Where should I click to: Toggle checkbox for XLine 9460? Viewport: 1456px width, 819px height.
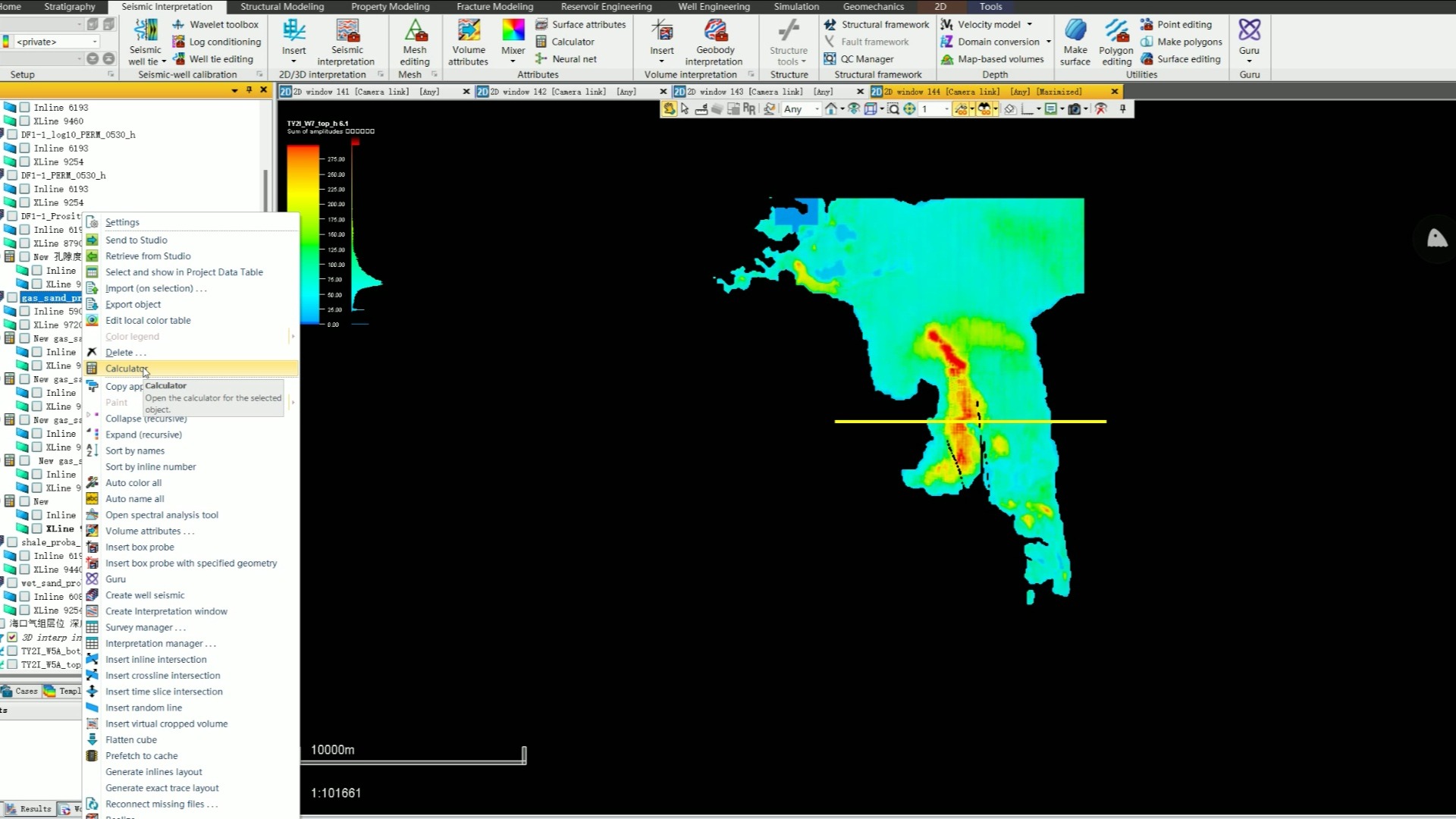click(25, 121)
